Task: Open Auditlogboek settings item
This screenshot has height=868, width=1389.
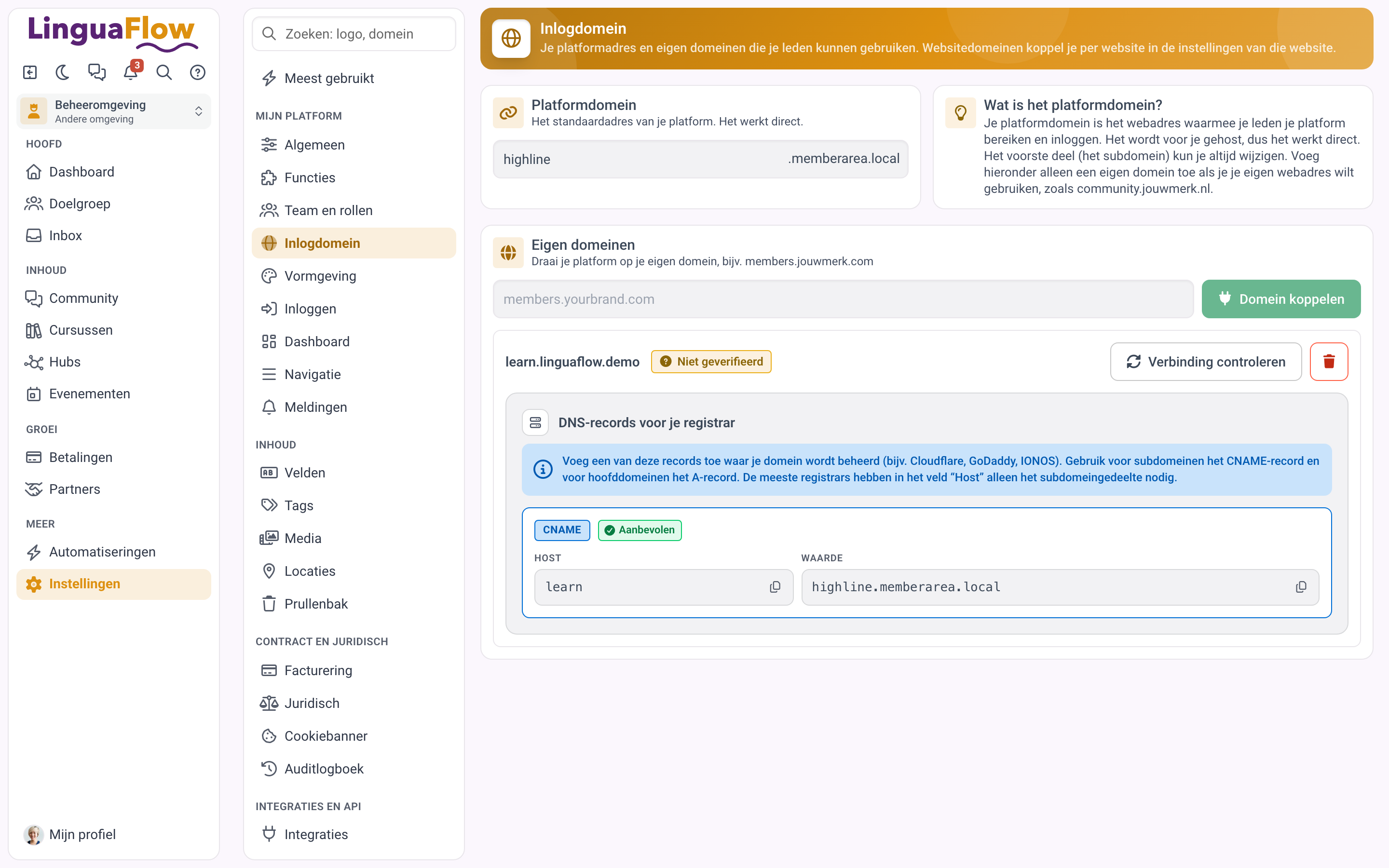Action: pos(354,769)
